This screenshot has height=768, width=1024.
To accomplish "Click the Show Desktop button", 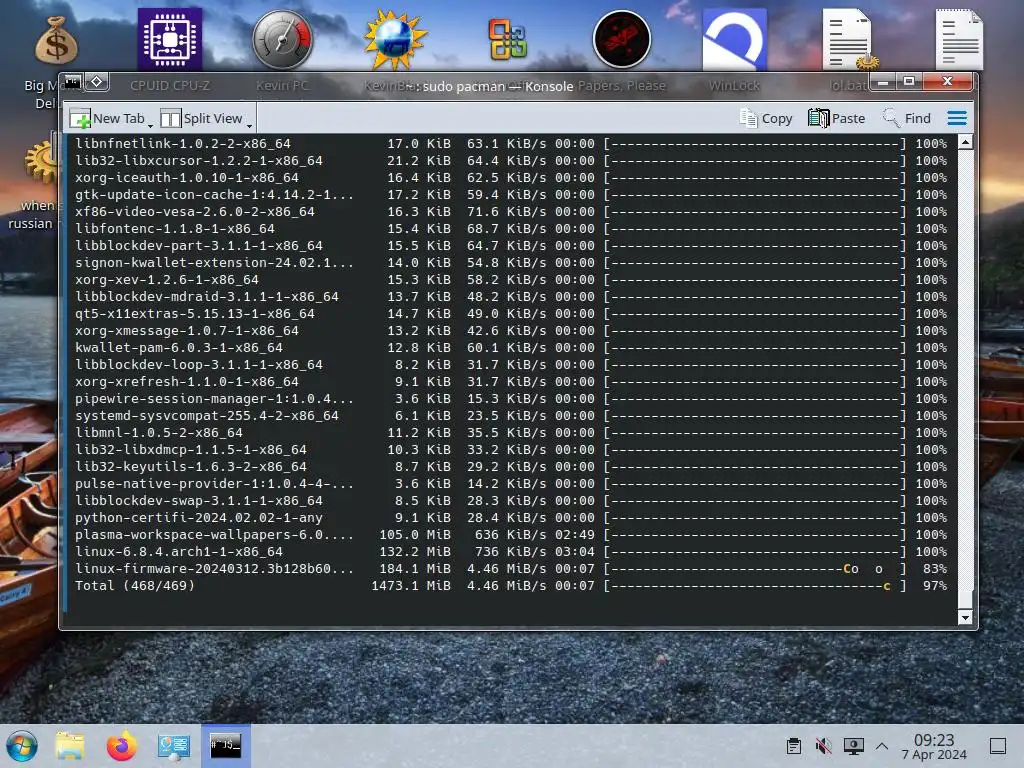I will click(x=998, y=746).
